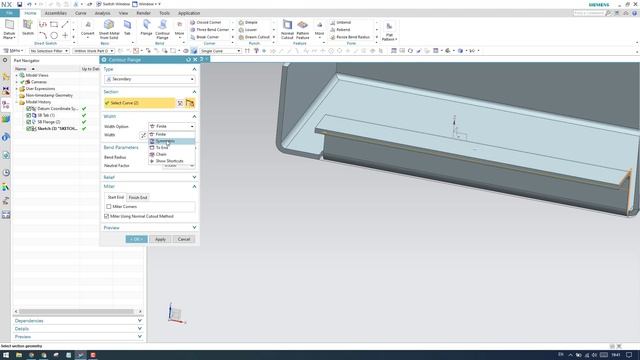This screenshot has width=640, height=360.
Task: Open the Width Option dropdown
Action: (172, 127)
